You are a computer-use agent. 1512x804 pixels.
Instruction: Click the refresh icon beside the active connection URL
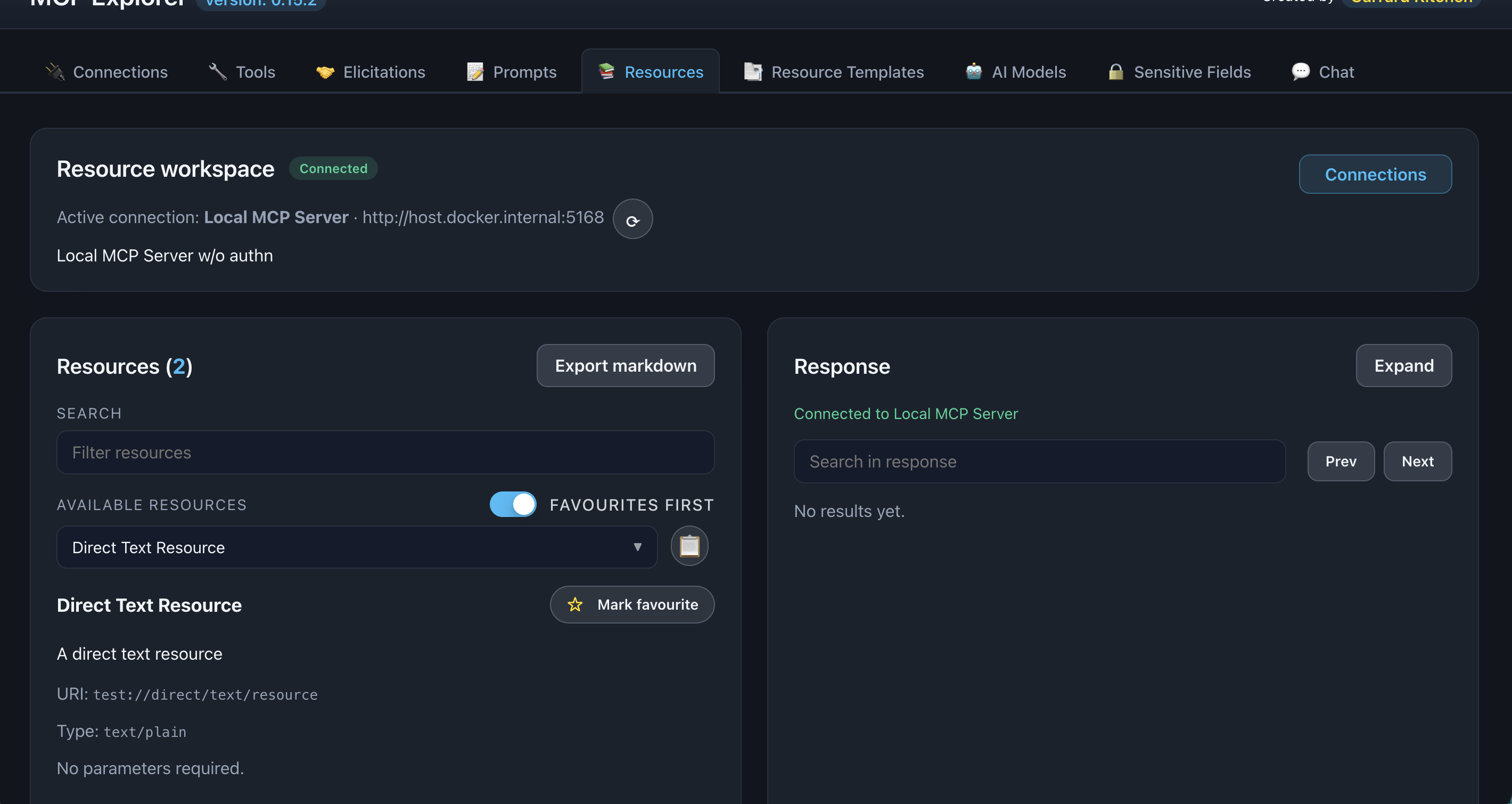[632, 218]
